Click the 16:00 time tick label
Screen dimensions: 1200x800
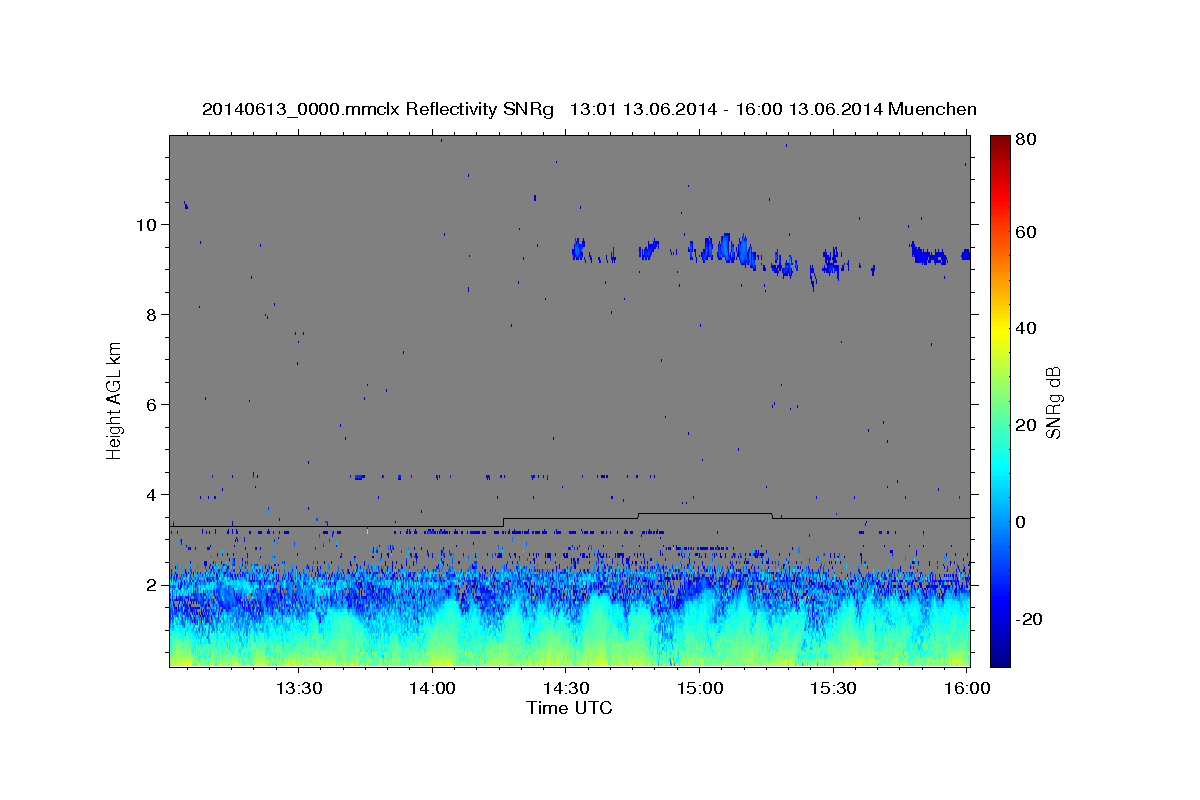966,688
